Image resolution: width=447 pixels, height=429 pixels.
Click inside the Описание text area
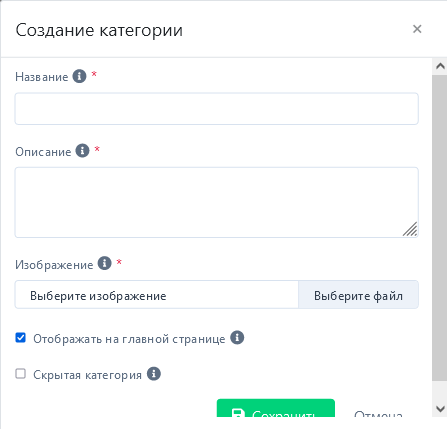coord(217,202)
